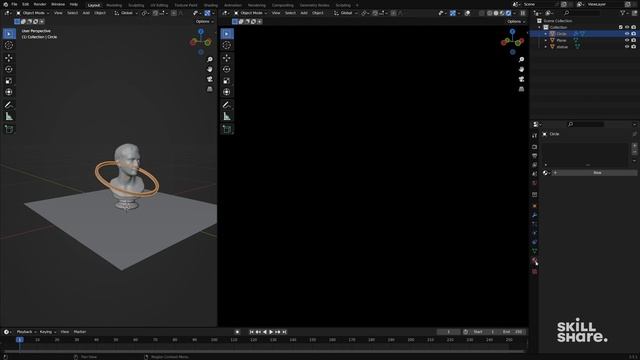The image size is (640, 360).
Task: Select the Move tool in left viewport
Action: (x=9, y=58)
